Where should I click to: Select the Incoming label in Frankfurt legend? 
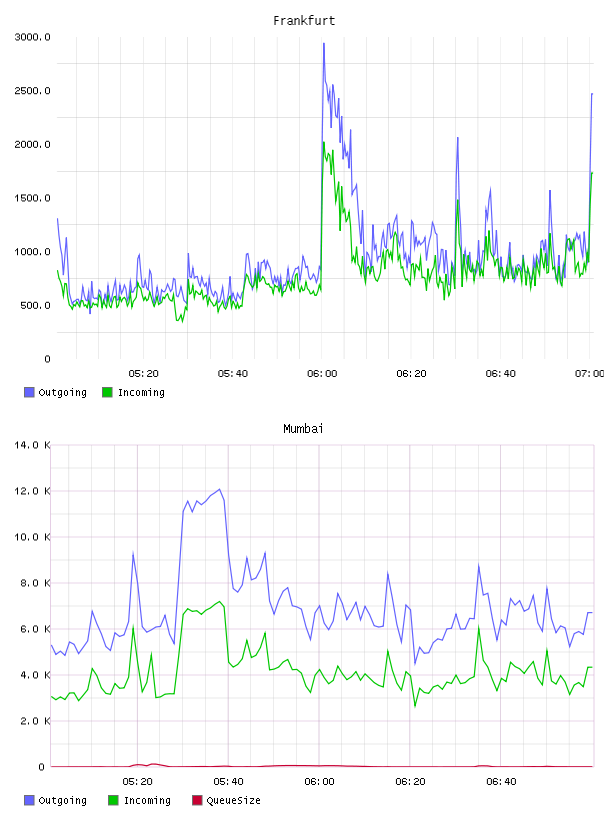coord(141,392)
